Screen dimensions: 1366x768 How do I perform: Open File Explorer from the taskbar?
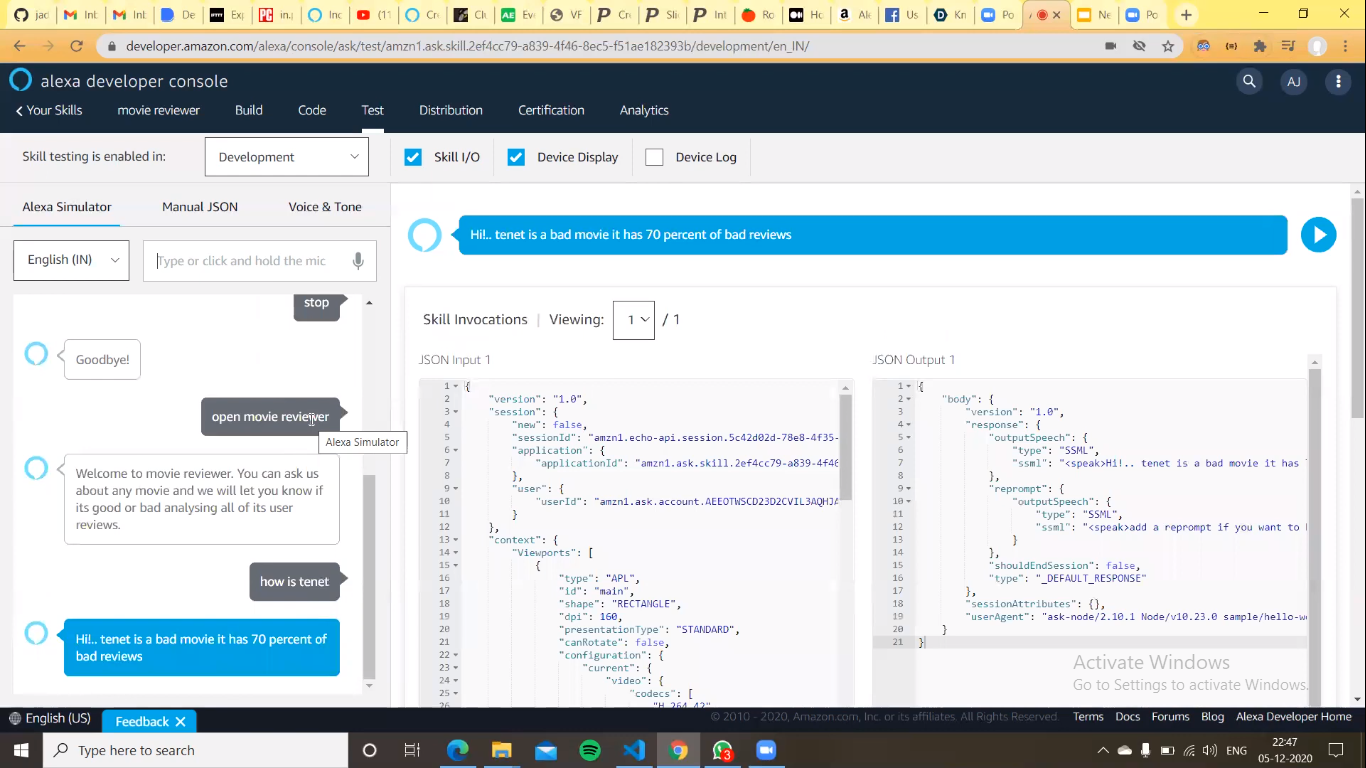501,750
